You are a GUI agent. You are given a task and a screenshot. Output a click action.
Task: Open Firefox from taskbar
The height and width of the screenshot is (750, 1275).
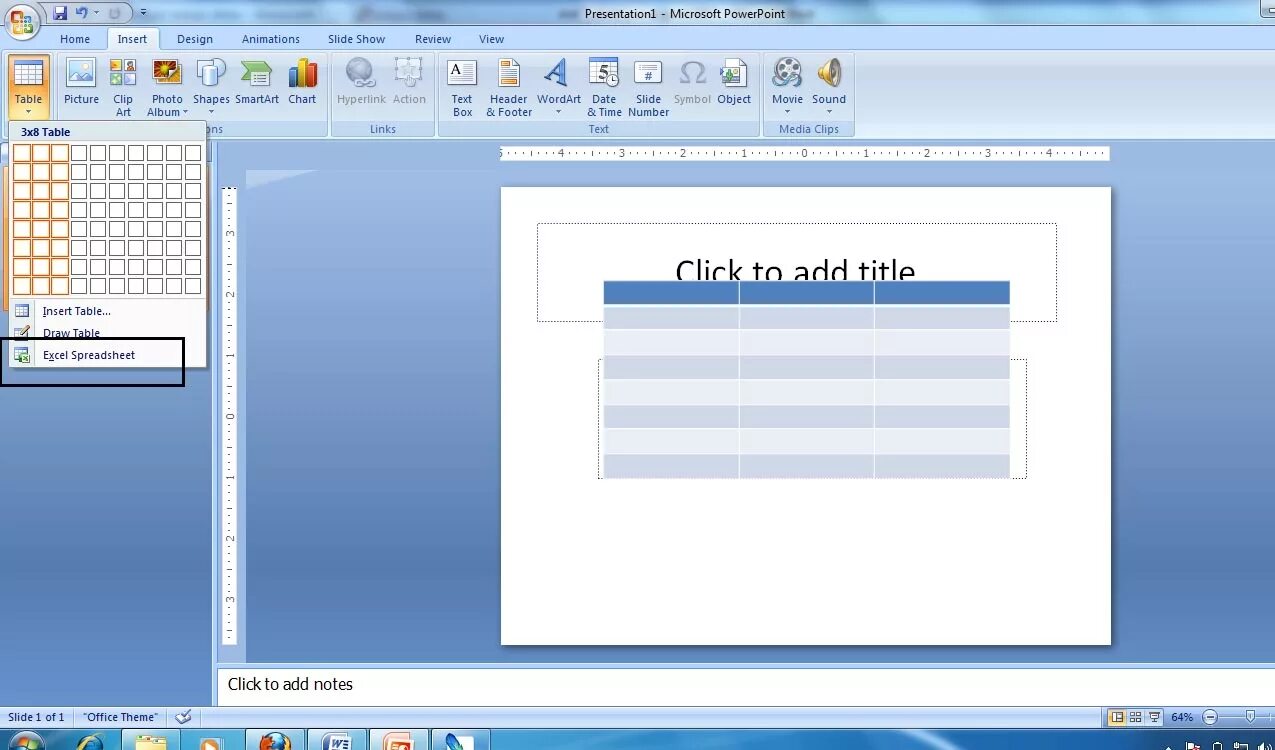(x=274, y=741)
